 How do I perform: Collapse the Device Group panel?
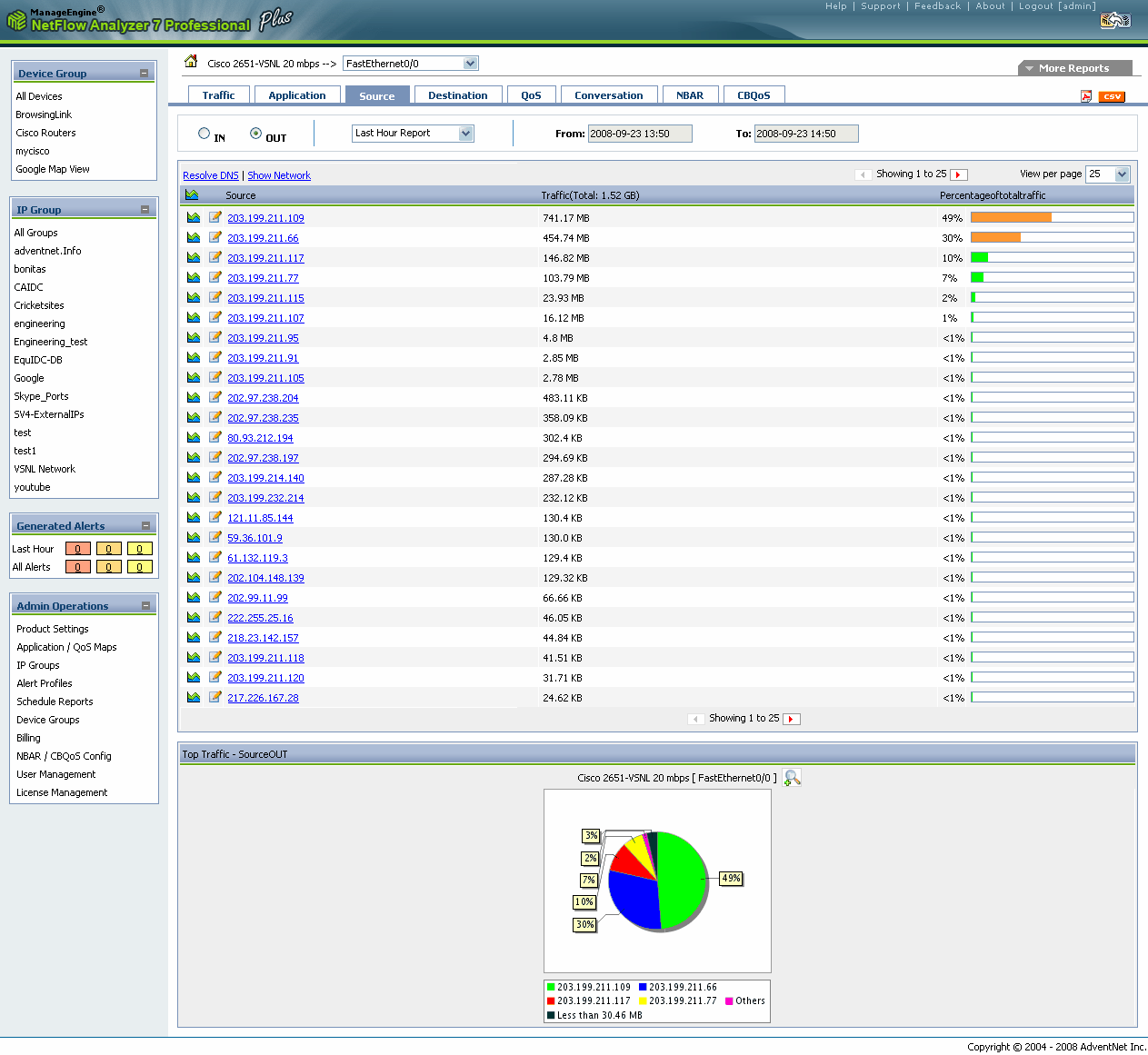pos(144,73)
